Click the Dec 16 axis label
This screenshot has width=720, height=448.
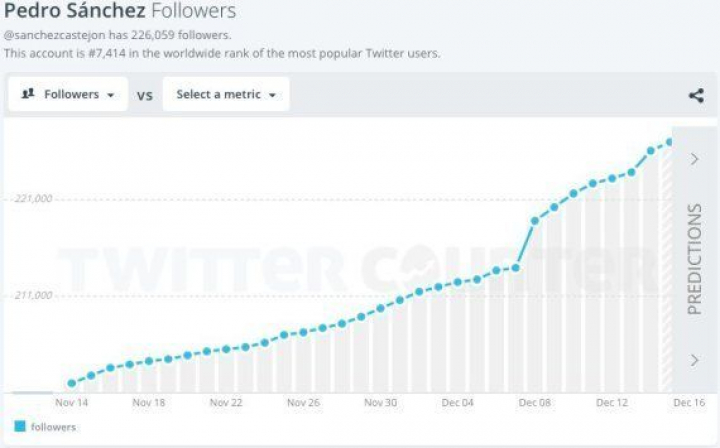688,403
